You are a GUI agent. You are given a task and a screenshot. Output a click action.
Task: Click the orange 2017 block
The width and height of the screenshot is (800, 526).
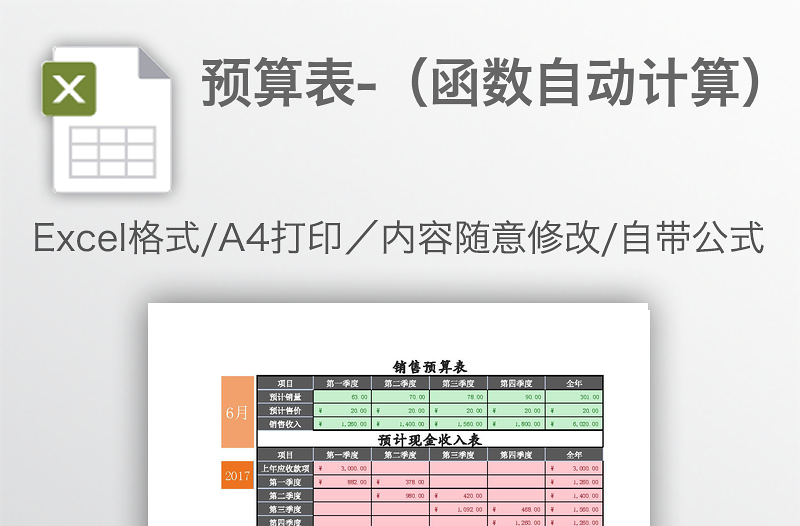click(x=238, y=475)
